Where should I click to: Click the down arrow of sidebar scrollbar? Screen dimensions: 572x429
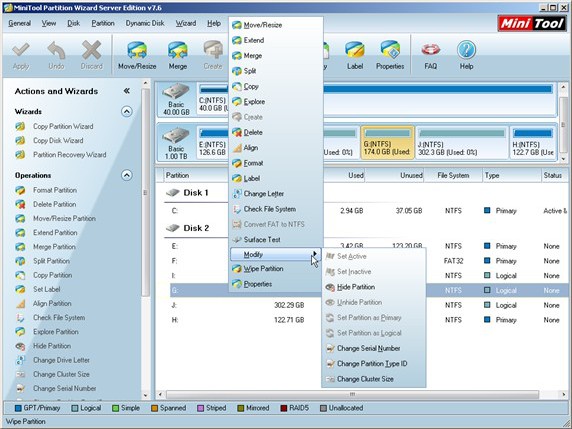pos(146,395)
